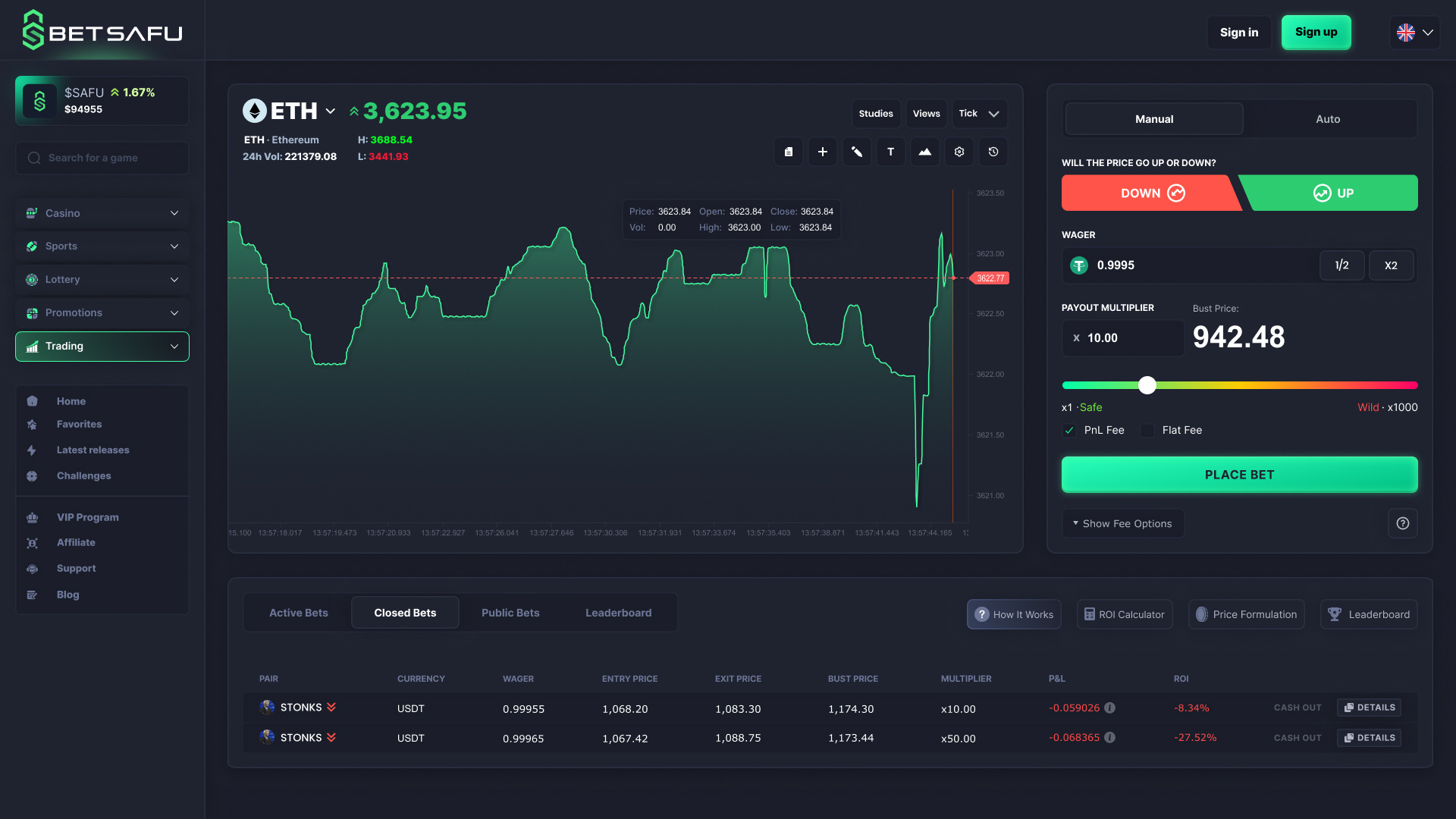Select the mountain chart style icon
The width and height of the screenshot is (1456, 819).
(x=924, y=152)
